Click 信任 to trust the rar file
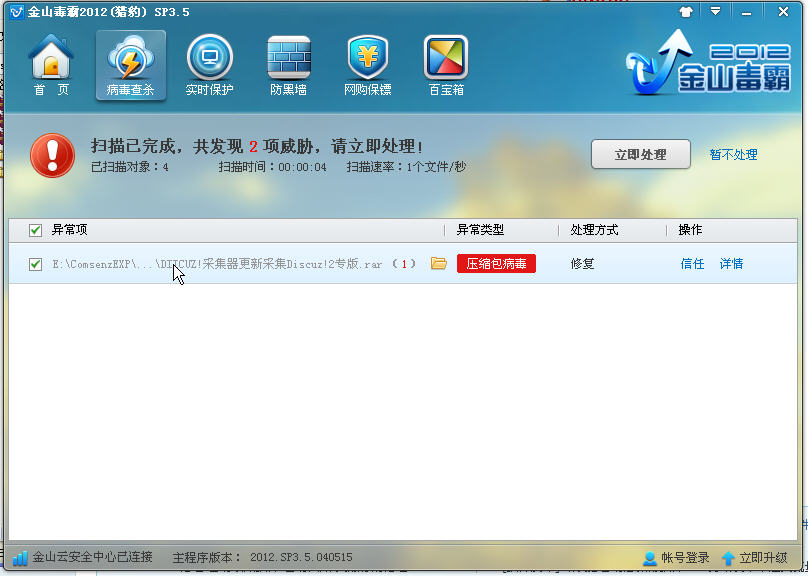The height and width of the screenshot is (576, 808). tap(692, 264)
